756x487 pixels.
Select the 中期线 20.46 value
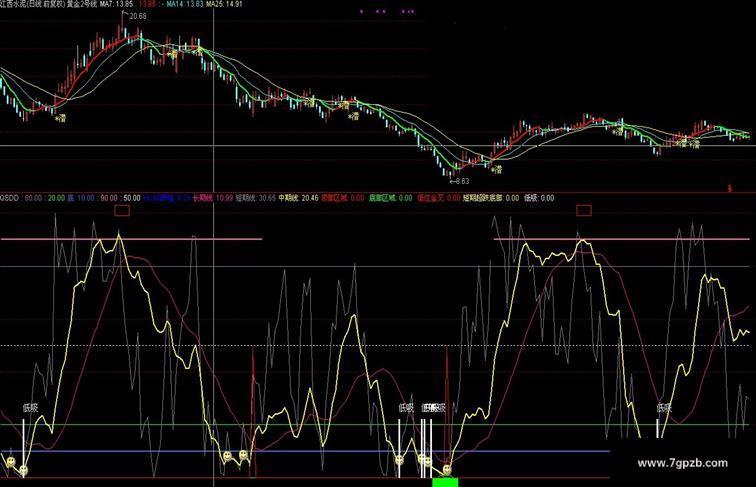[298, 198]
